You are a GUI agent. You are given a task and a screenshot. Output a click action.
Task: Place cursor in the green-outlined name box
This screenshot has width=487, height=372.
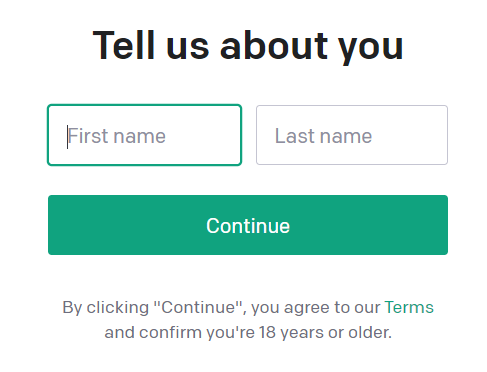click(144, 135)
